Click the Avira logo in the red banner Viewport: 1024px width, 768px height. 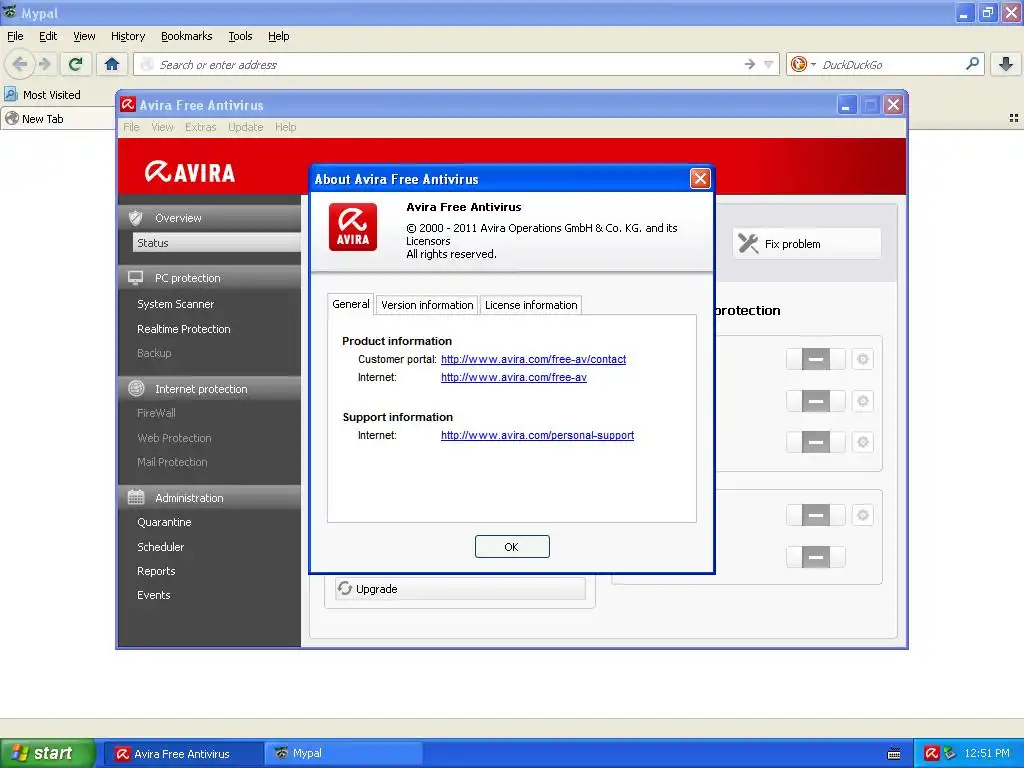point(189,172)
